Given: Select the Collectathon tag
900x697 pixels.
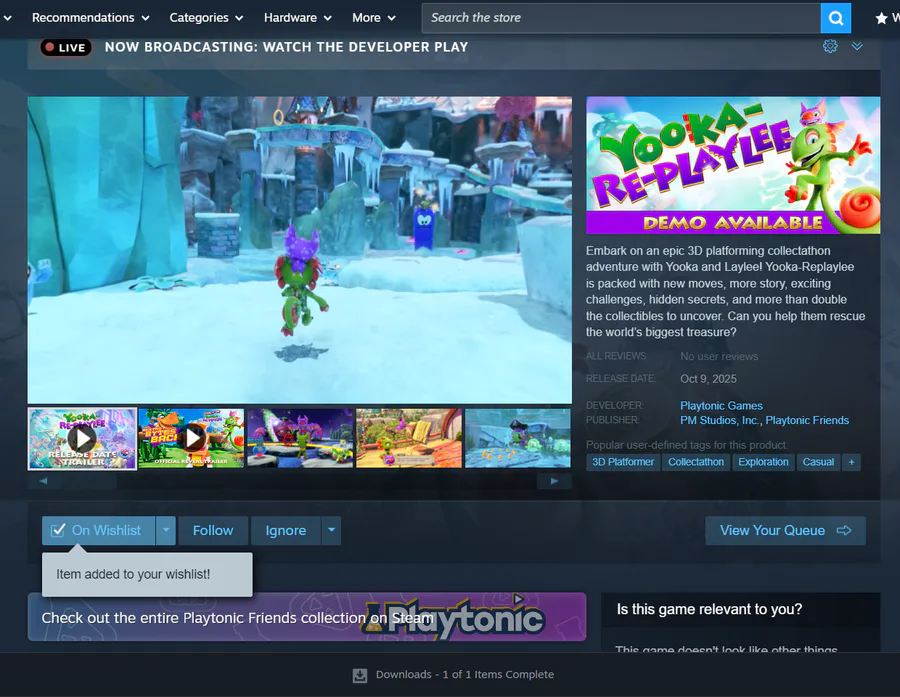Looking at the screenshot, I should [x=696, y=462].
